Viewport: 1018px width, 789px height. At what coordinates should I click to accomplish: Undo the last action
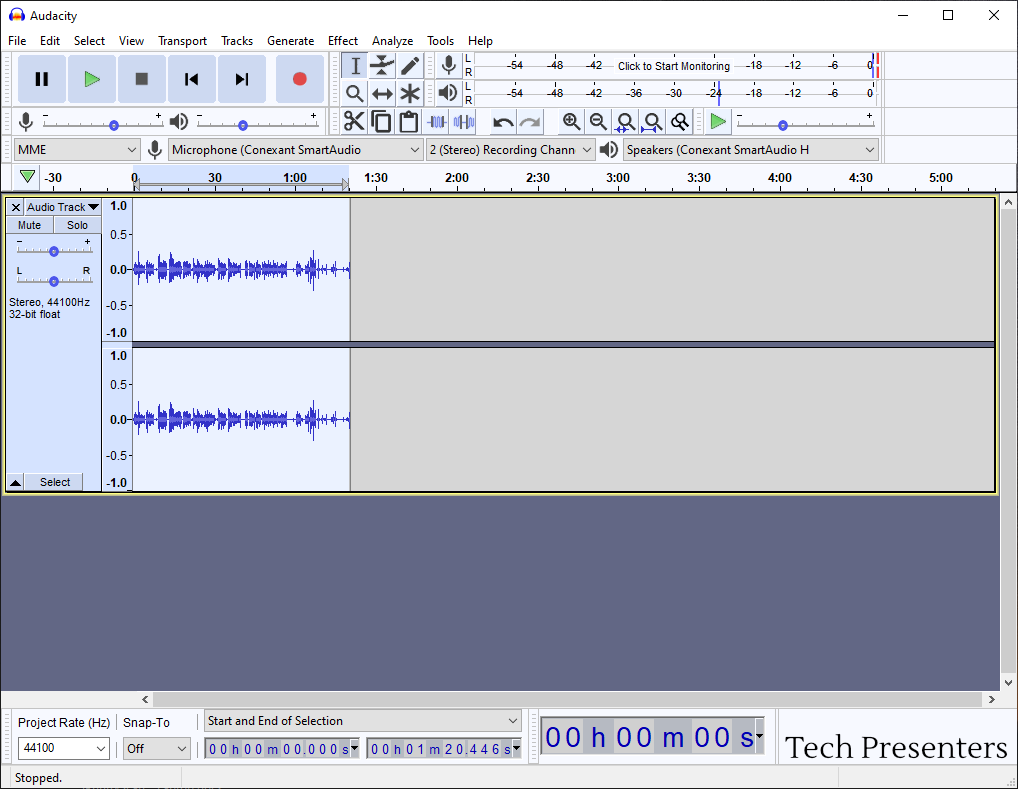[503, 121]
